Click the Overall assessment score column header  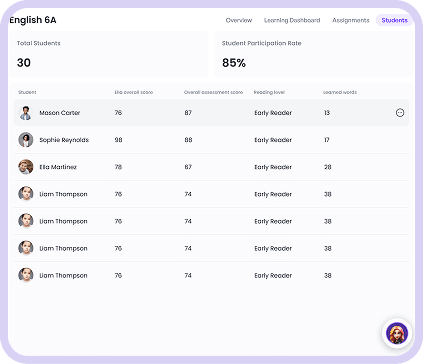[x=213, y=92]
